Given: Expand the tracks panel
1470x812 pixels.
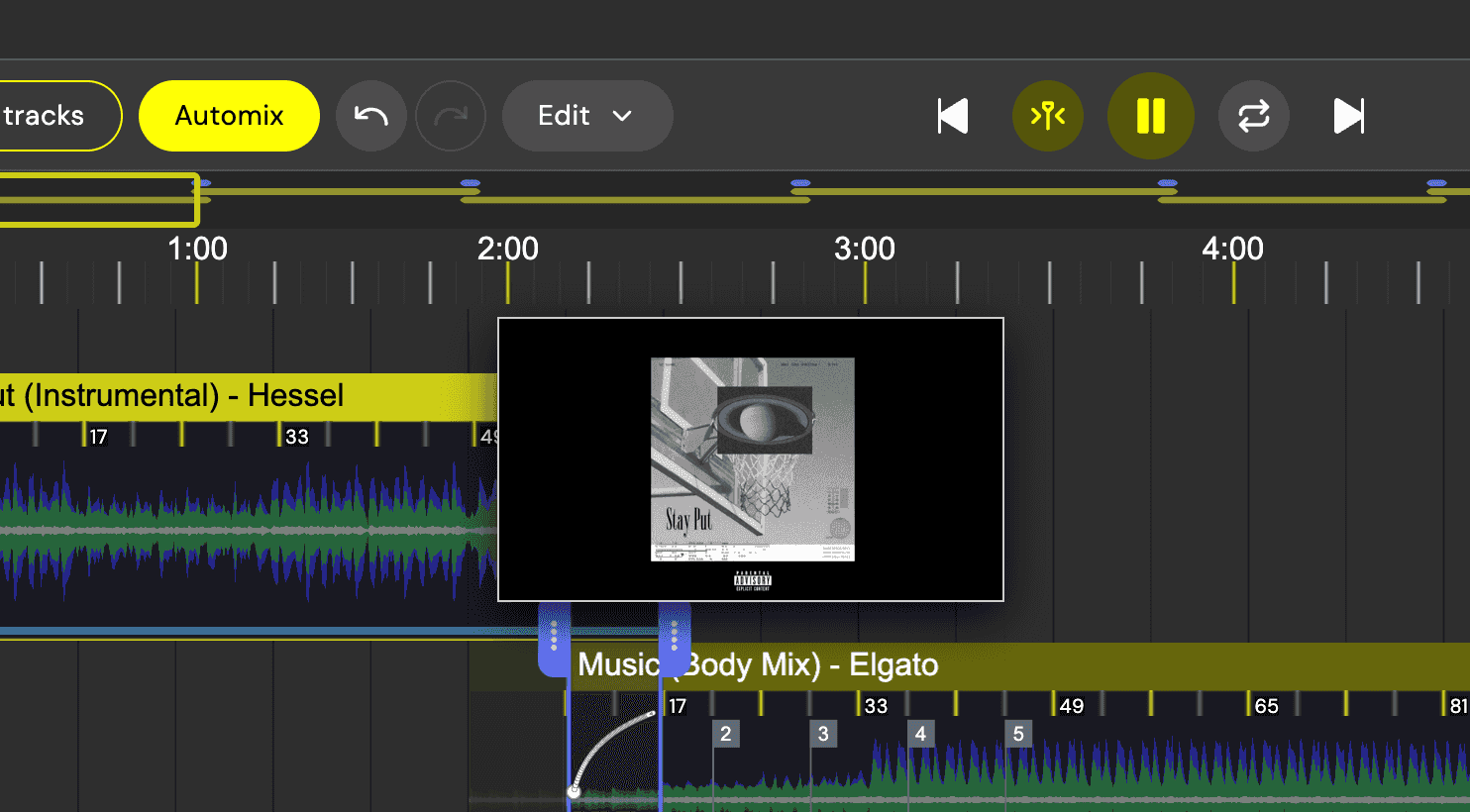Looking at the screenshot, I should (x=45, y=116).
